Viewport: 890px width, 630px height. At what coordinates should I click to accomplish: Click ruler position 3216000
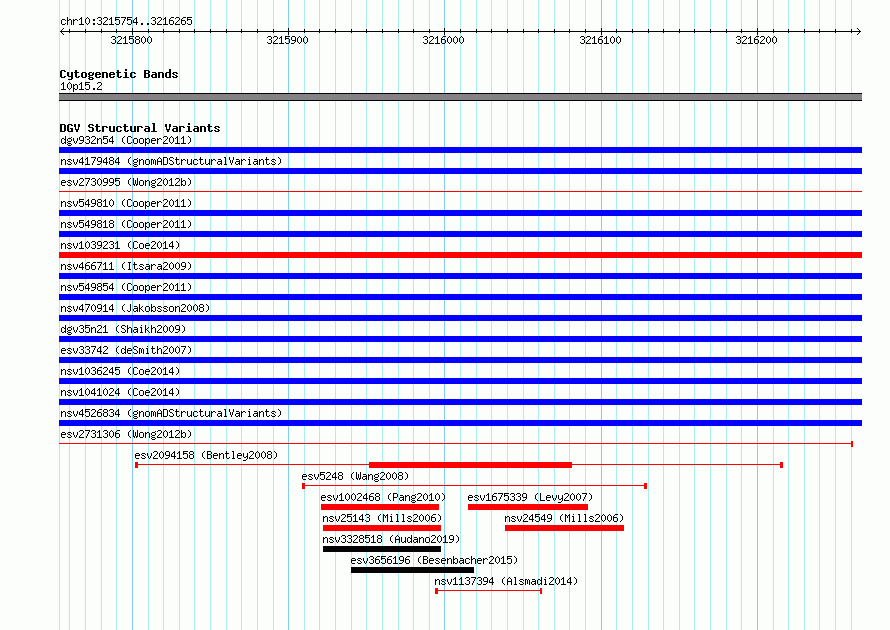click(x=443, y=40)
